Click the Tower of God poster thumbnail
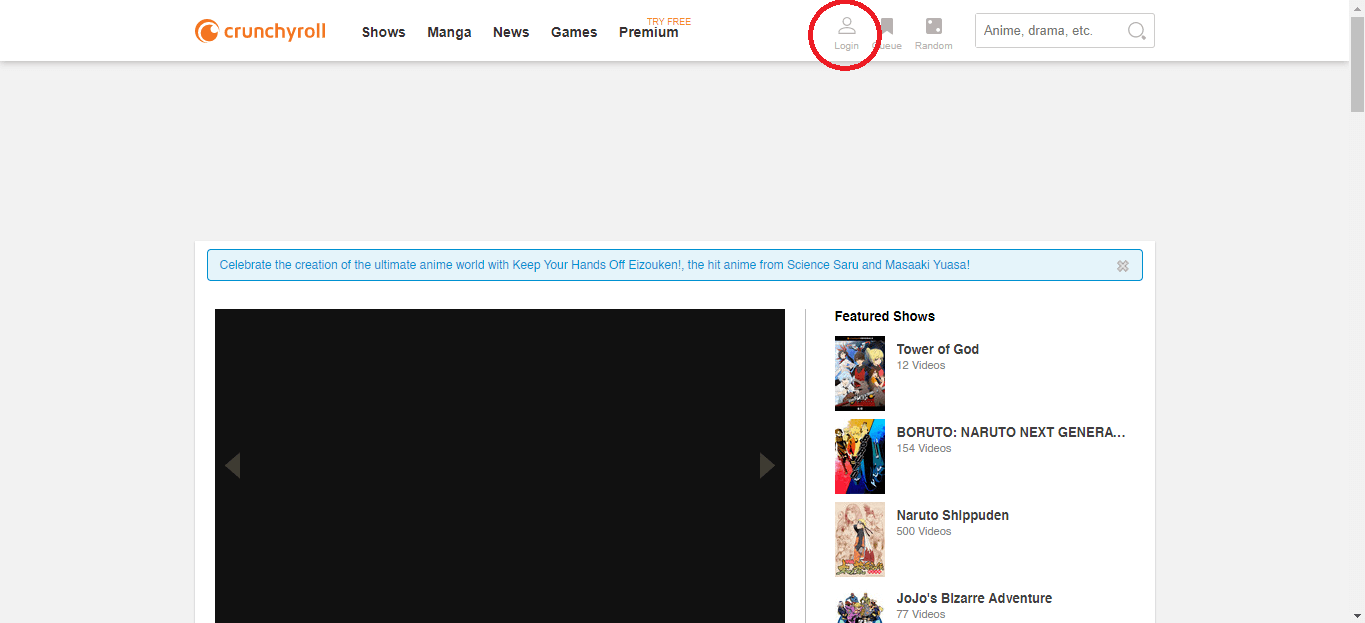1365x623 pixels. (860, 373)
